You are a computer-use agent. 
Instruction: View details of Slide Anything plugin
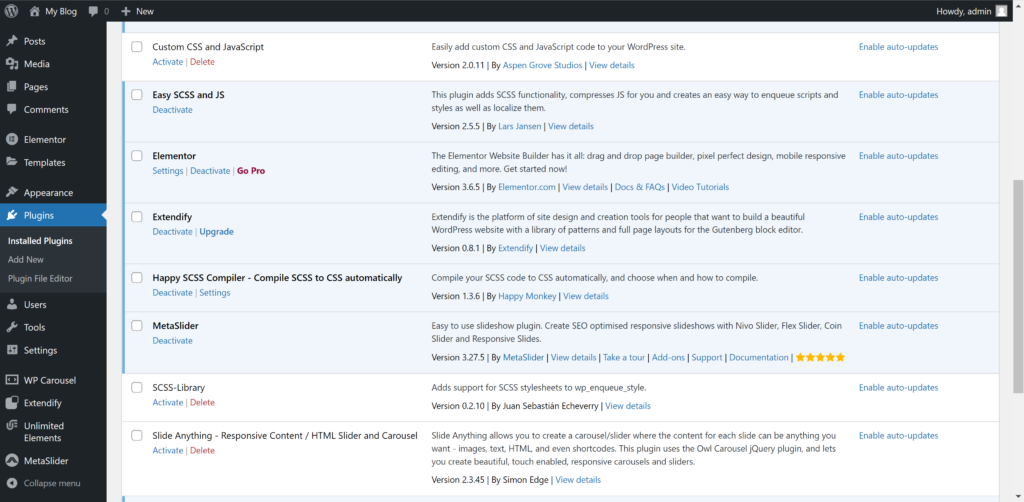click(578, 480)
